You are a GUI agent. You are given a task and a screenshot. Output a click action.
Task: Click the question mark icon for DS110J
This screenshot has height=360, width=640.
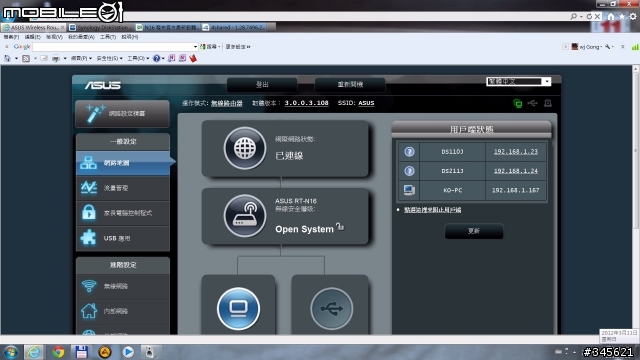409,152
